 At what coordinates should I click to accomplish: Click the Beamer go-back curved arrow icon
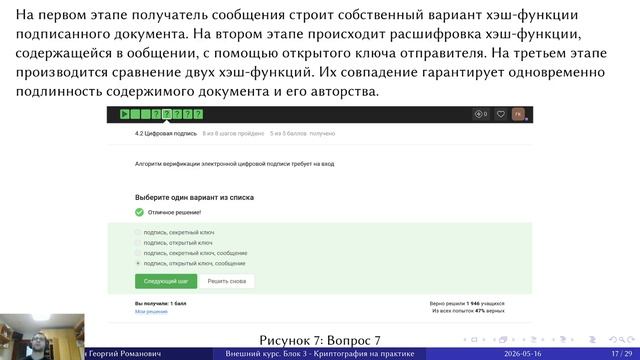pos(613,340)
